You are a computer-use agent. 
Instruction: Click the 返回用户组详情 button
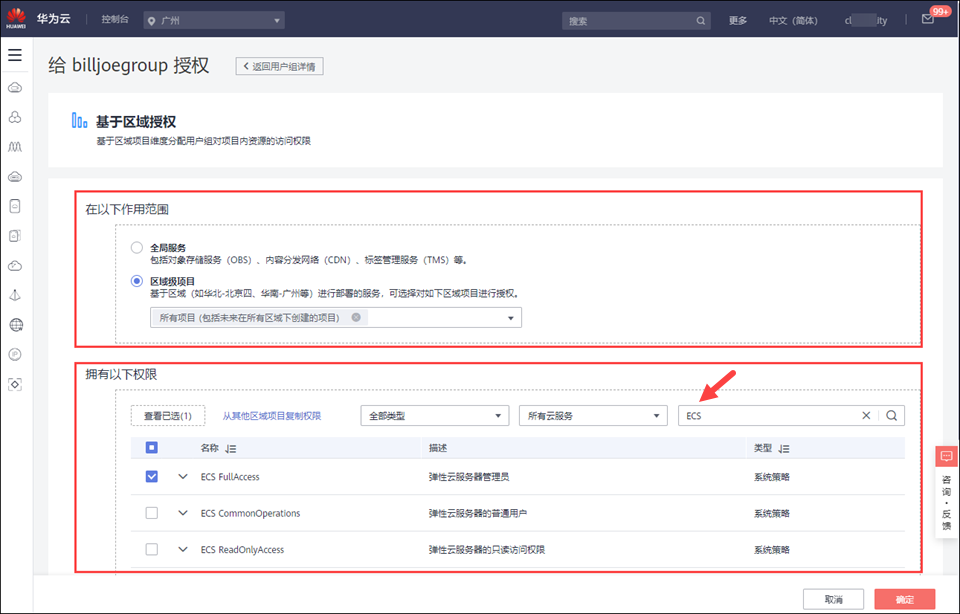tap(279, 66)
